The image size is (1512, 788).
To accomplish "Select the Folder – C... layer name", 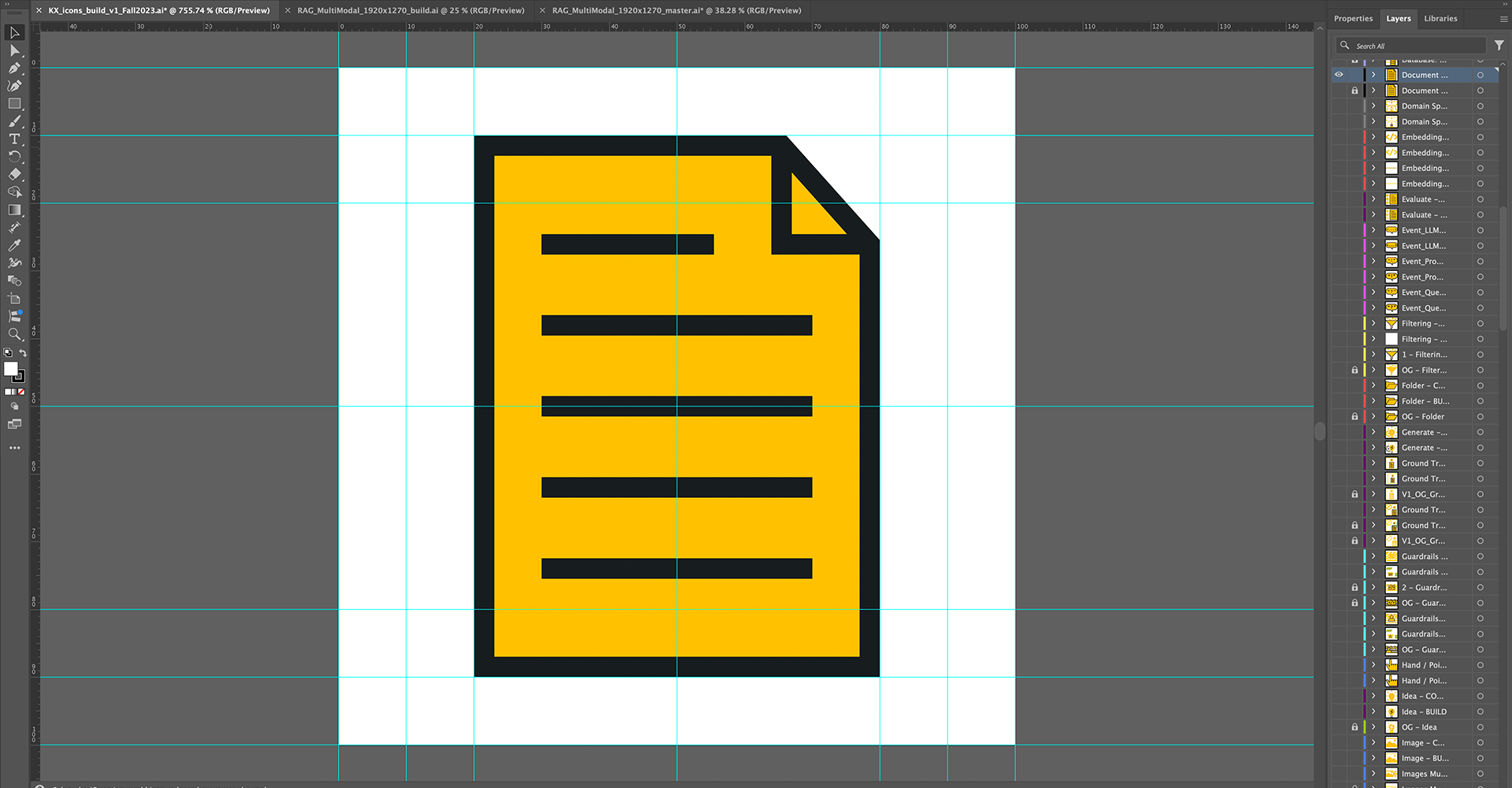I will pyautogui.click(x=1423, y=385).
